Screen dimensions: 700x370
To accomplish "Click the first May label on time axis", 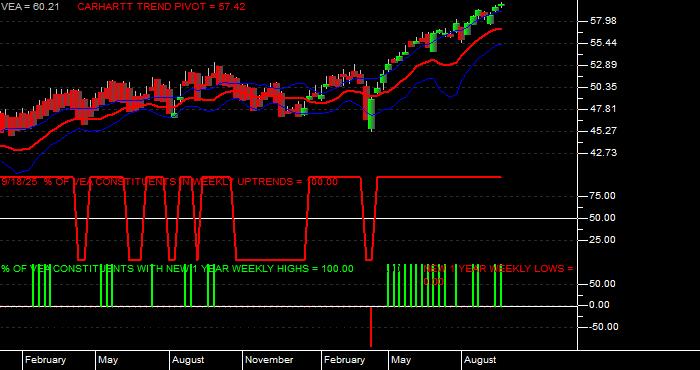I will click(x=108, y=360).
